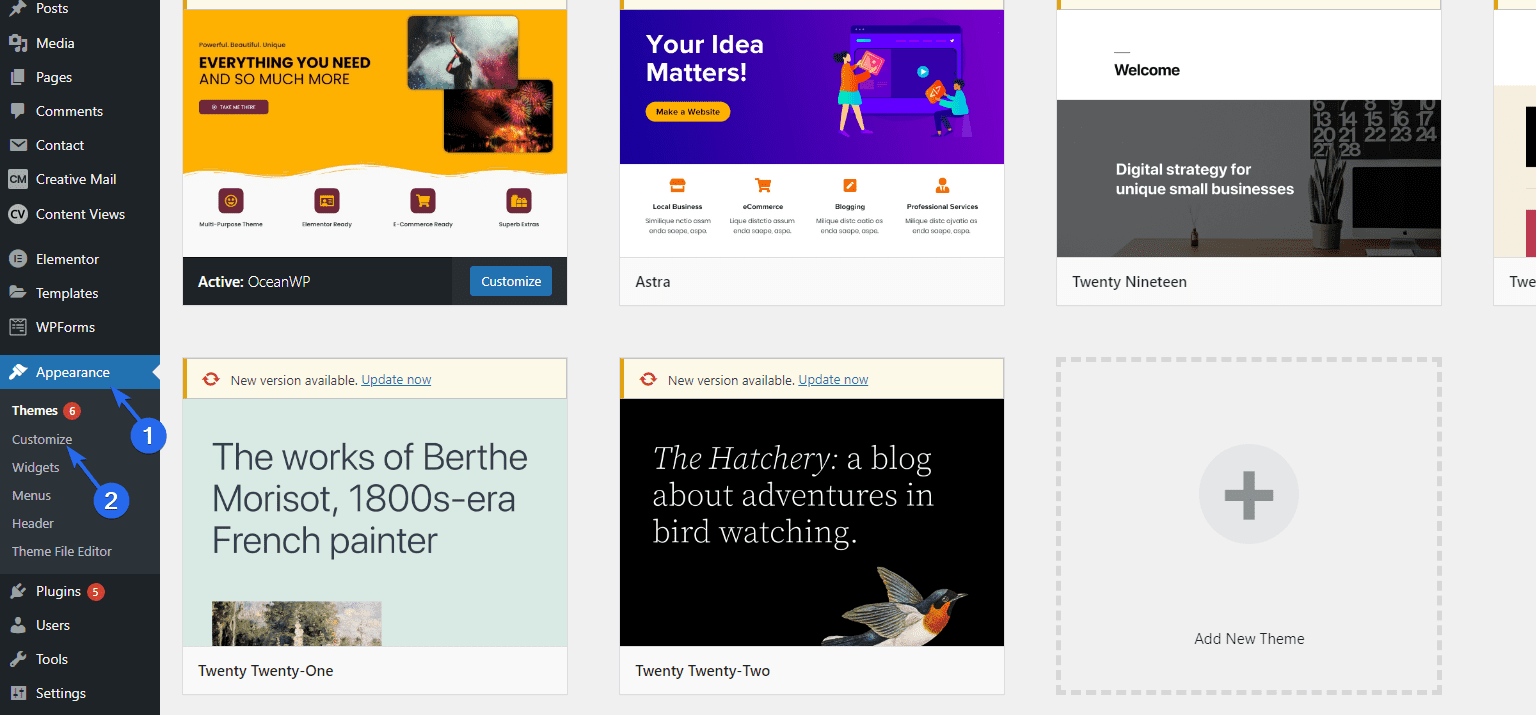The width and height of the screenshot is (1536, 715).
Task: Click the Plugins plug icon
Action: coord(18,591)
